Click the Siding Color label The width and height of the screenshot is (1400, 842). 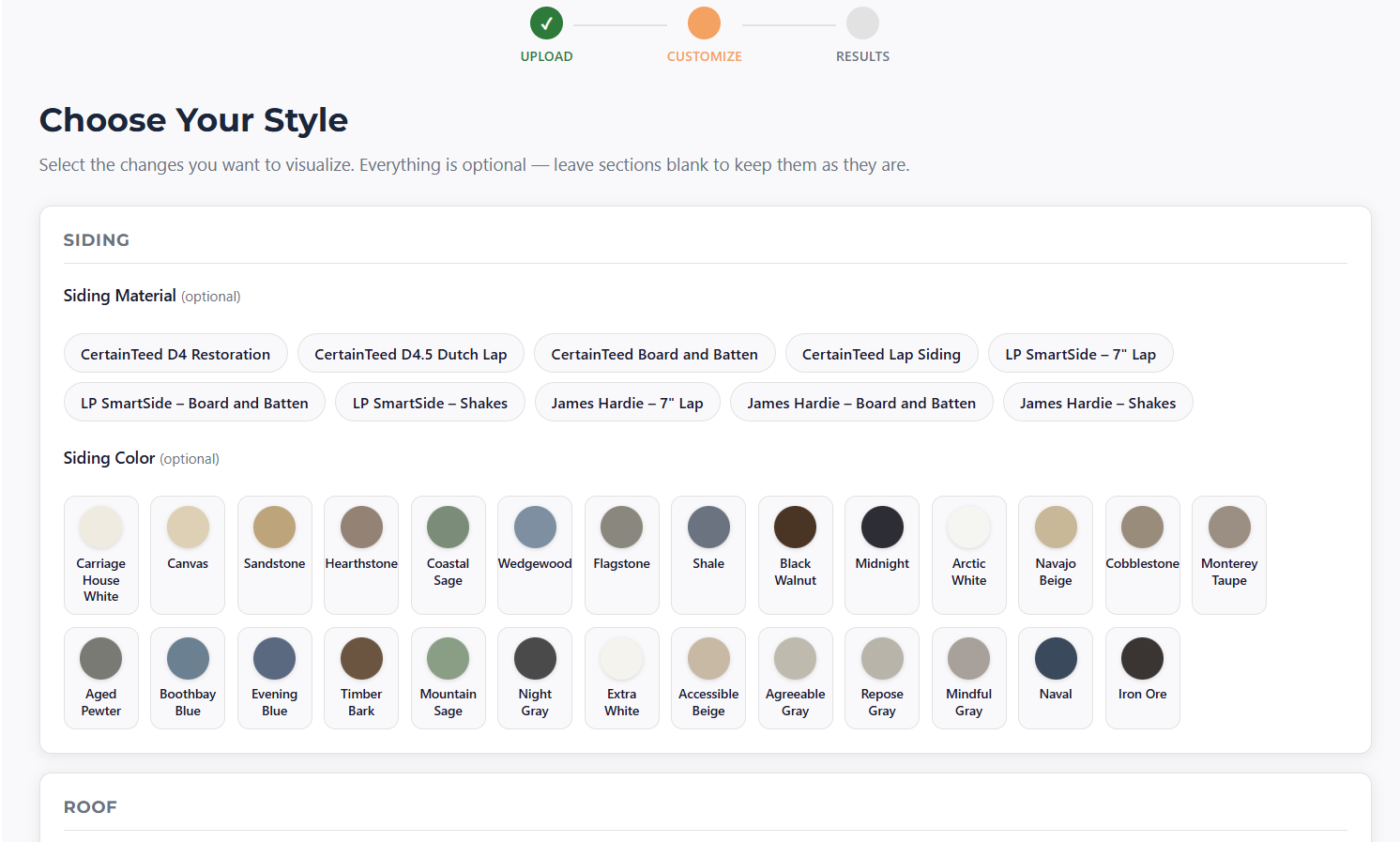109,458
